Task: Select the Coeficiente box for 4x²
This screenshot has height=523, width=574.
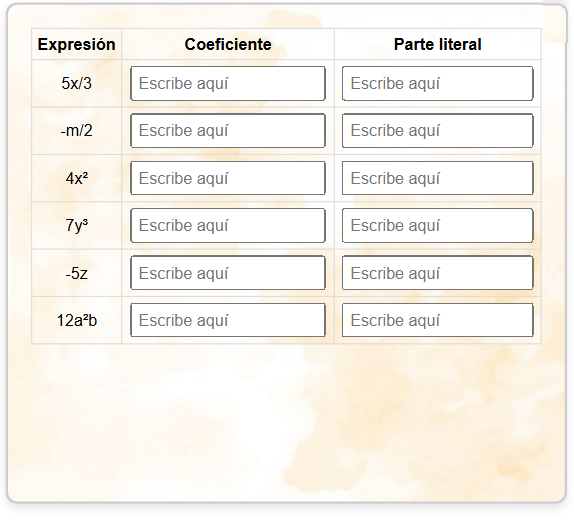Action: 228,178
